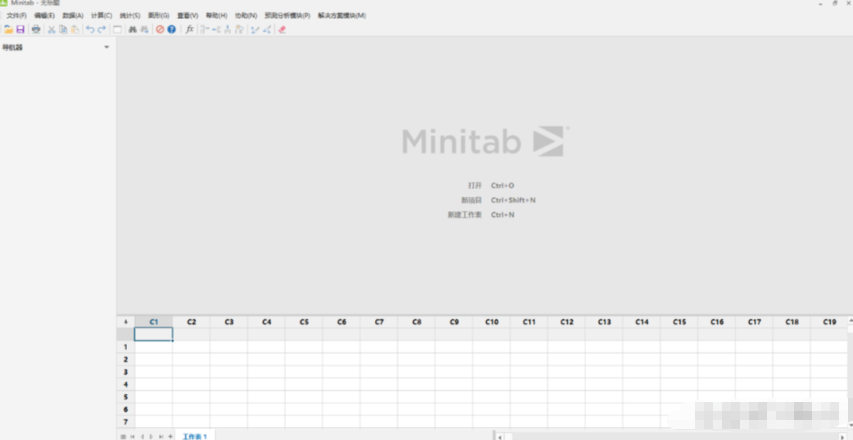Click horizontal scrollbar left arrow
The width and height of the screenshot is (853, 440).
click(498, 436)
